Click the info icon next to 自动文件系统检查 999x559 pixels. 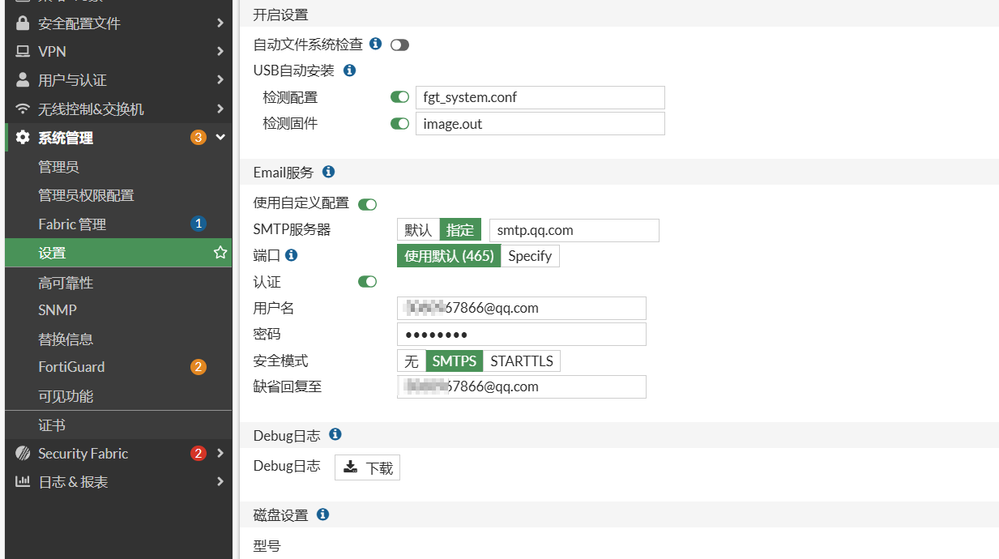coord(376,44)
